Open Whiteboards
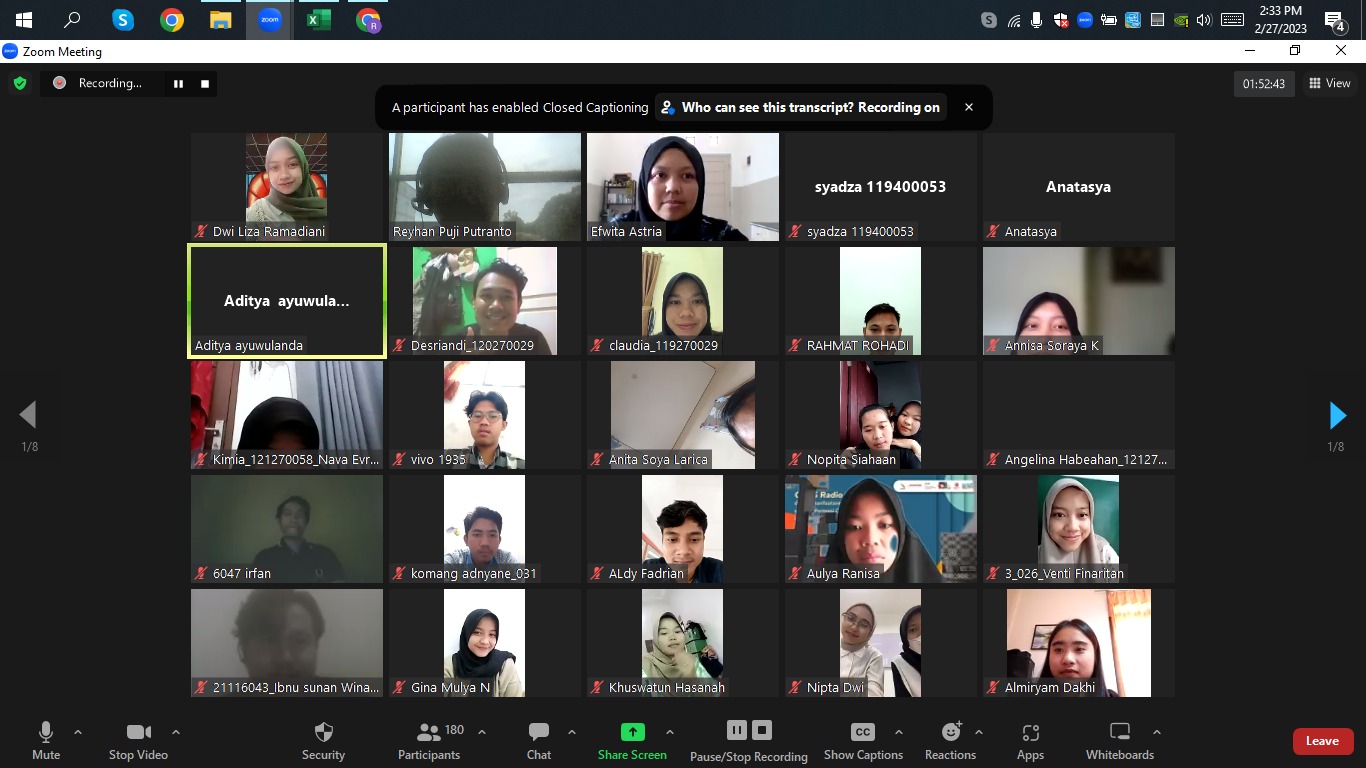Screen dimensions: 1366x768 (1120, 740)
